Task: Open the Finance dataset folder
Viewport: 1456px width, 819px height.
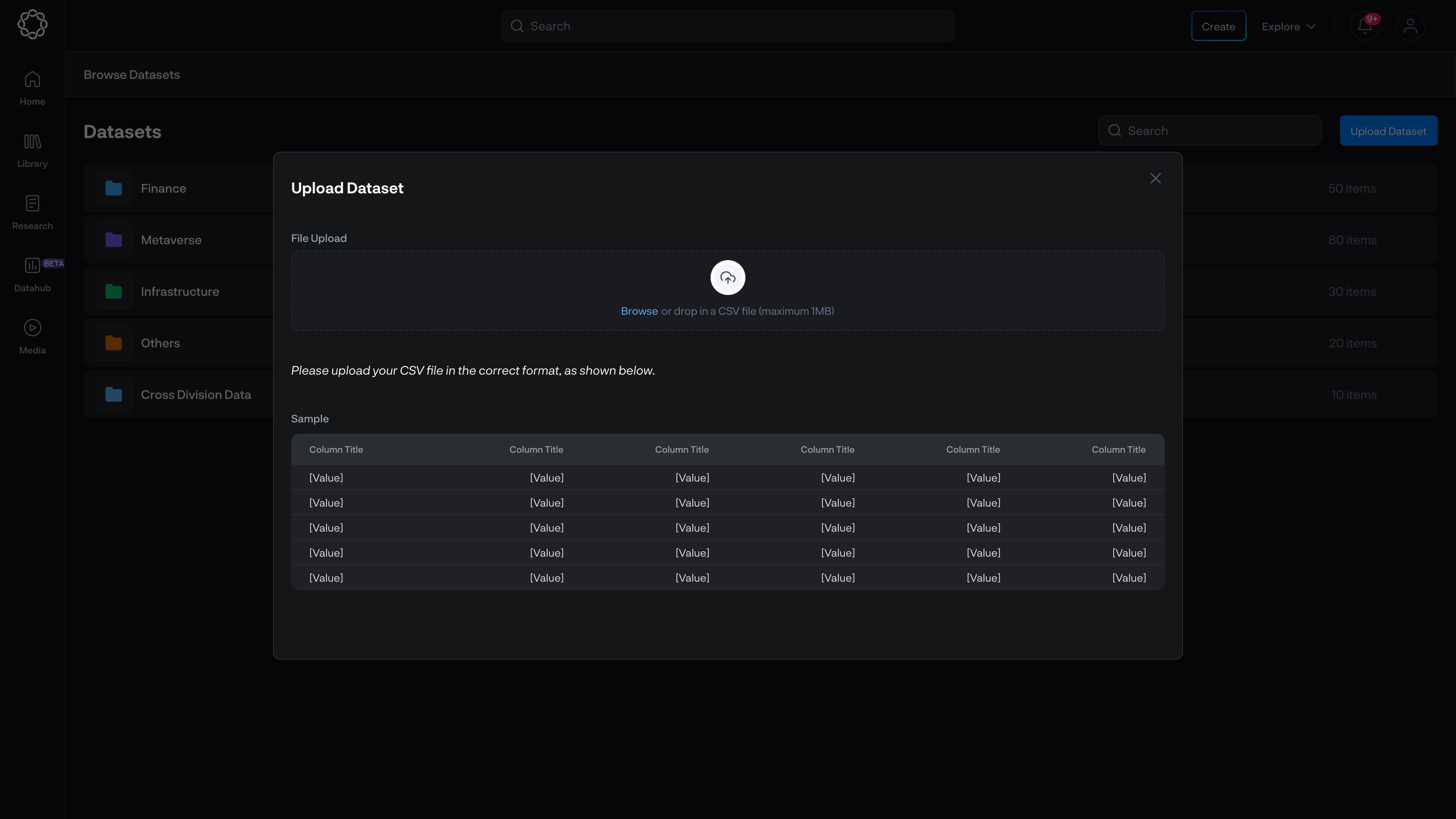Action: click(163, 189)
